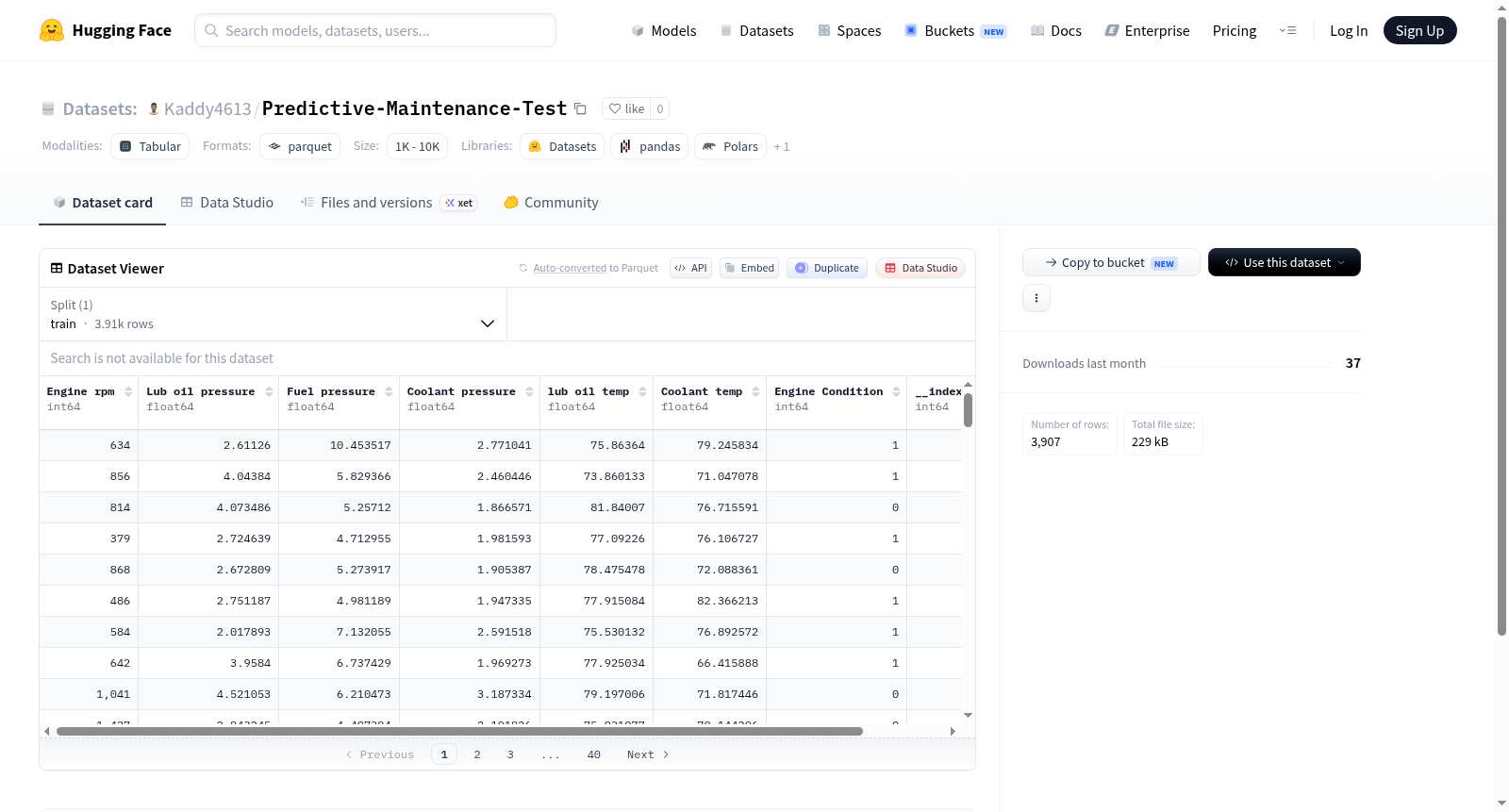1509x812 pixels.
Task: Click the table horizontal scrollbar
Action: (459, 731)
